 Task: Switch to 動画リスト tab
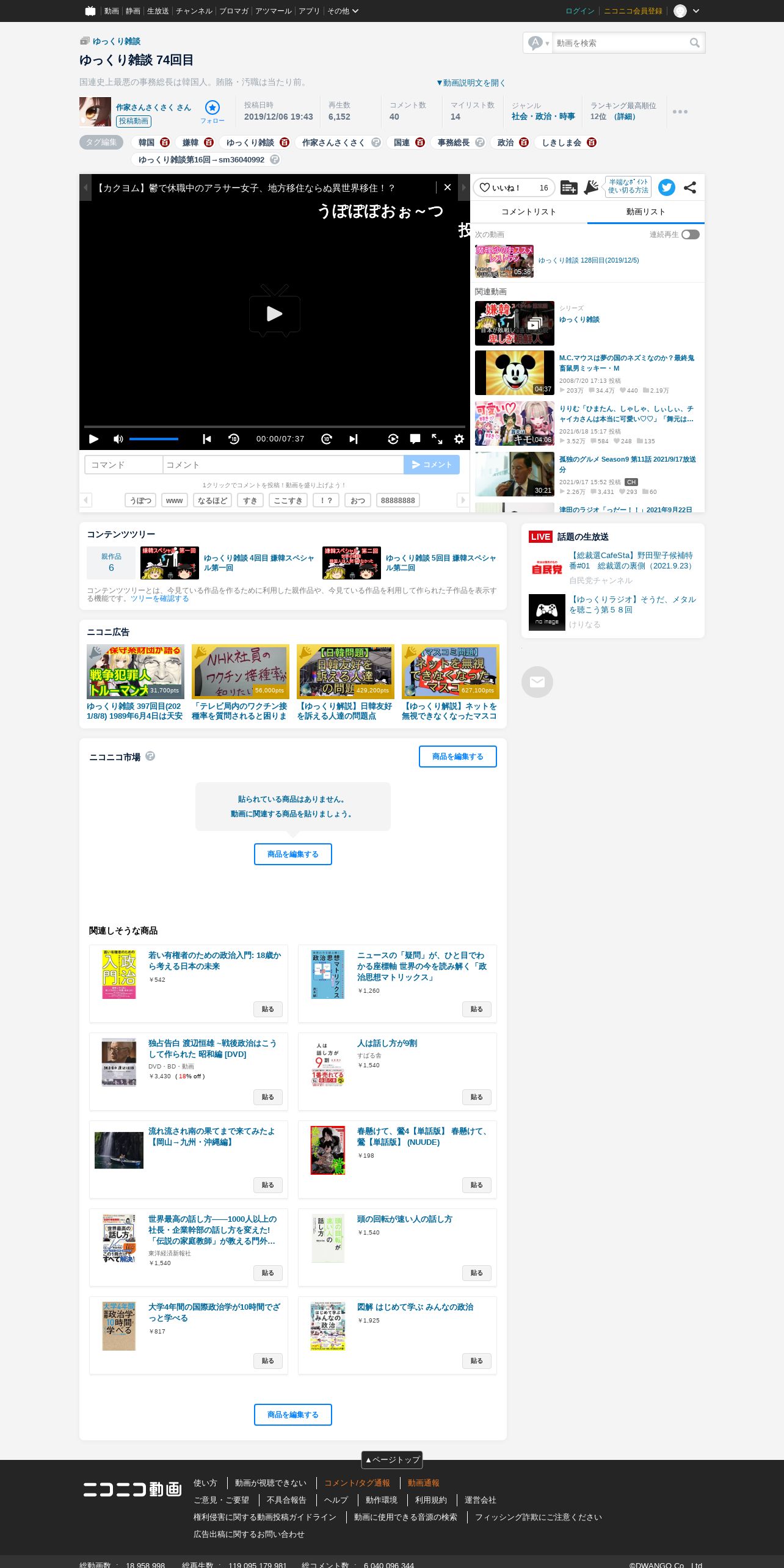(x=645, y=212)
